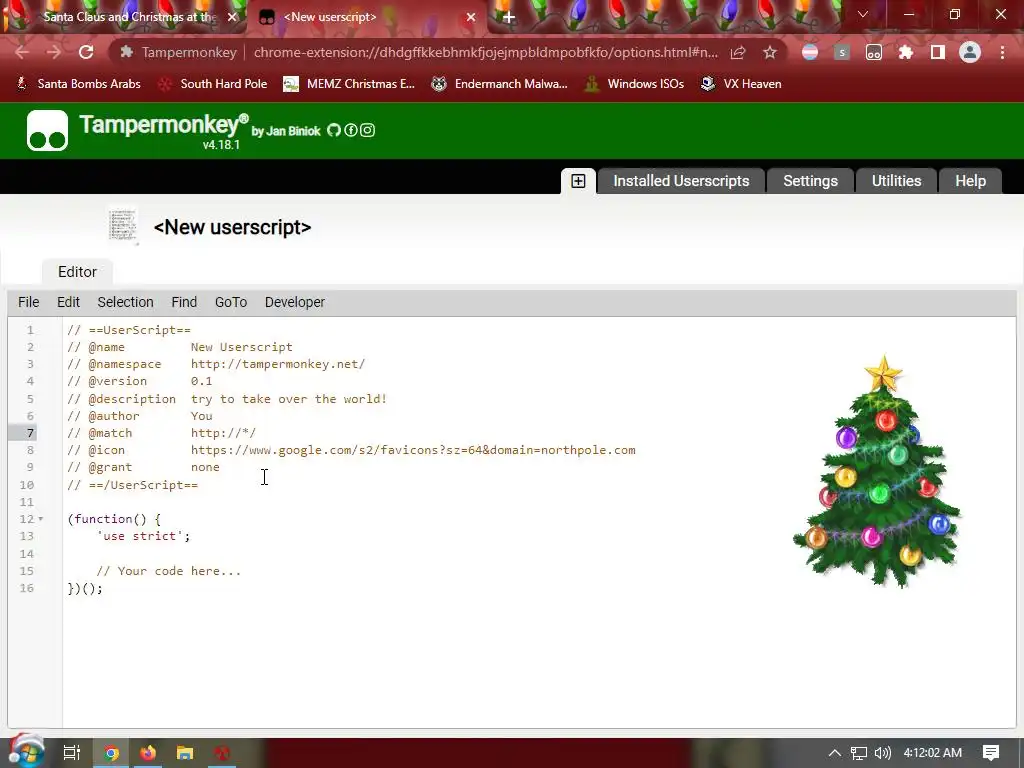Click the volume speaker icon
1024x768 pixels.
882,753
